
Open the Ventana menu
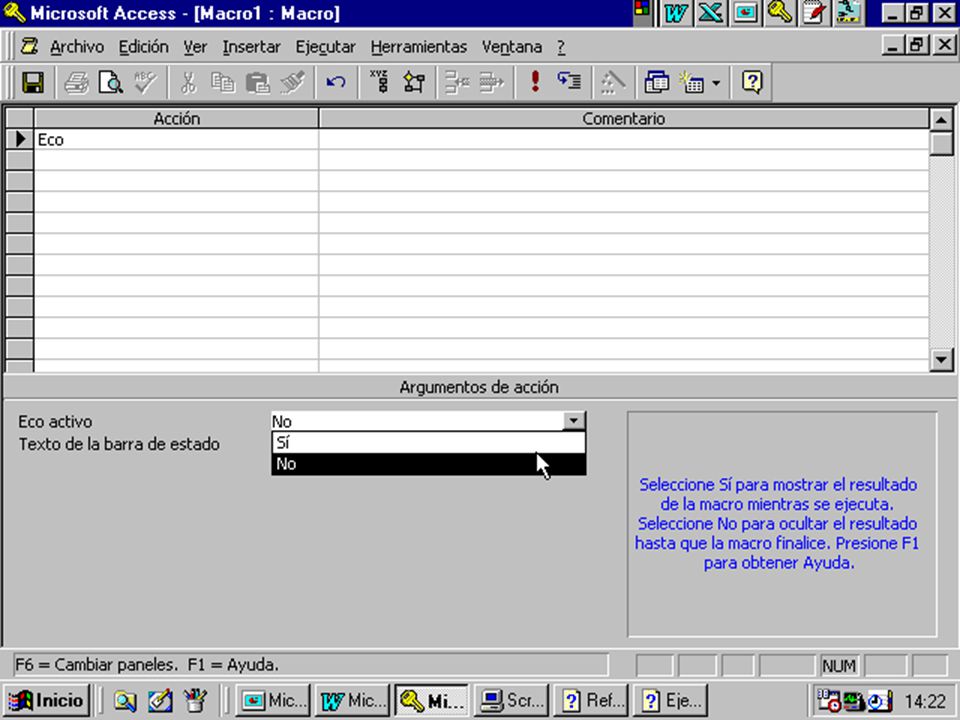click(512, 47)
